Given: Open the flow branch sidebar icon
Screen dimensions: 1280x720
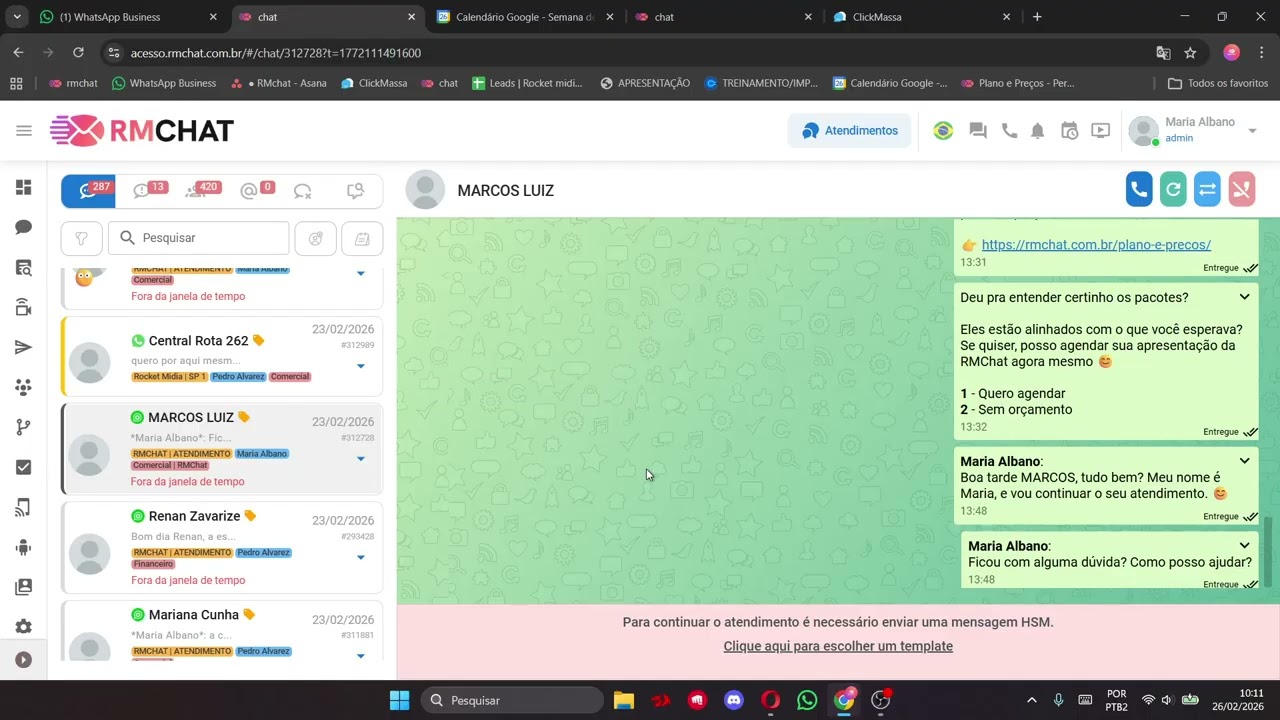Looking at the screenshot, I should point(23,427).
